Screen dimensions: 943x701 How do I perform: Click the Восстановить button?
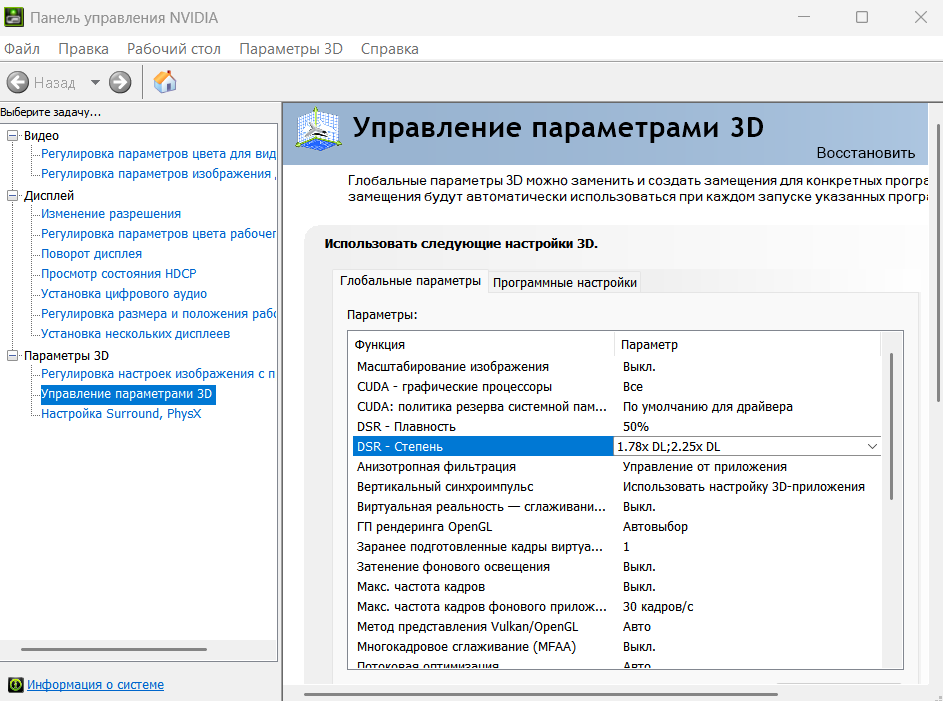(x=865, y=153)
